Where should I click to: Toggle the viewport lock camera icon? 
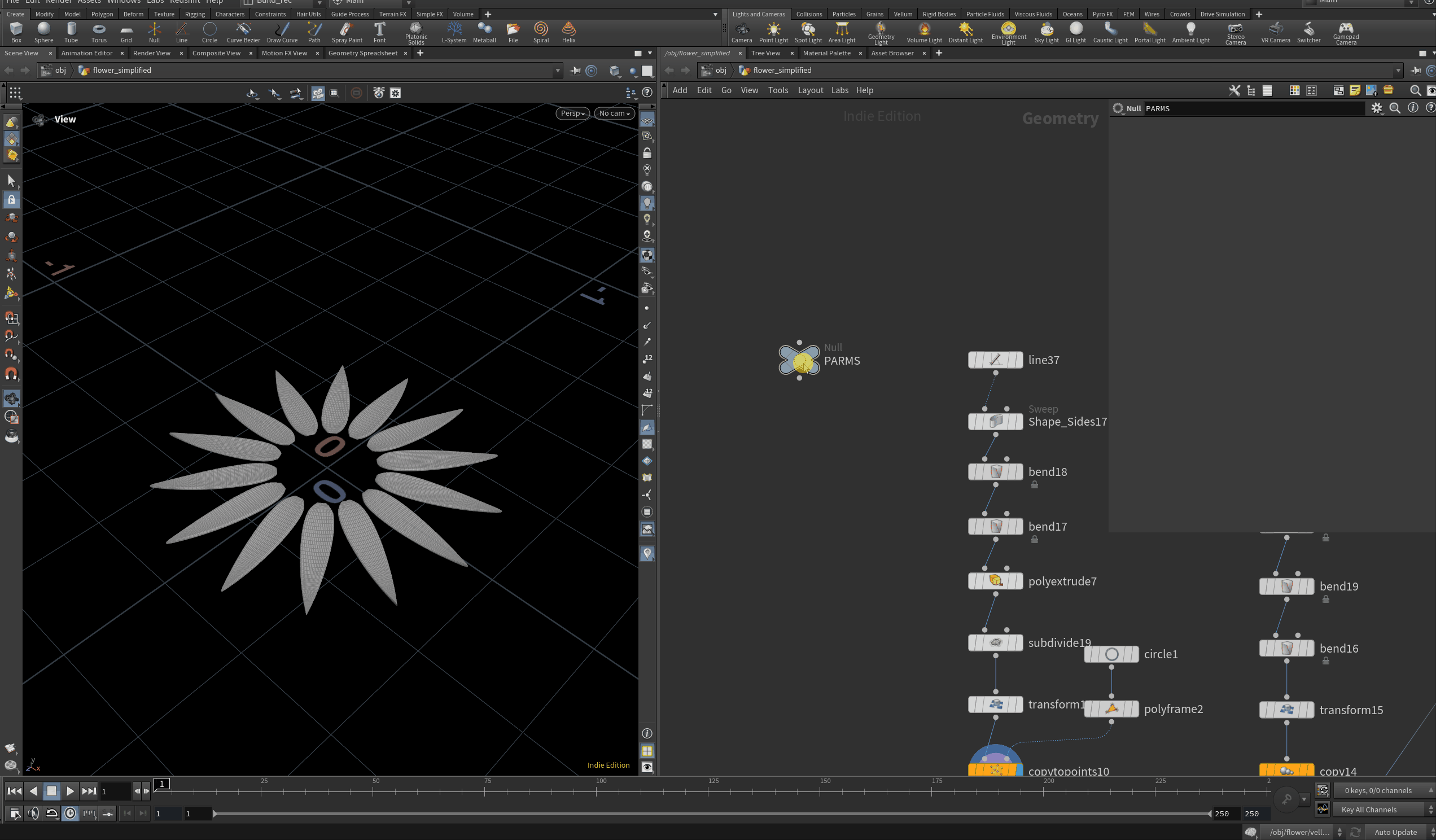[647, 154]
